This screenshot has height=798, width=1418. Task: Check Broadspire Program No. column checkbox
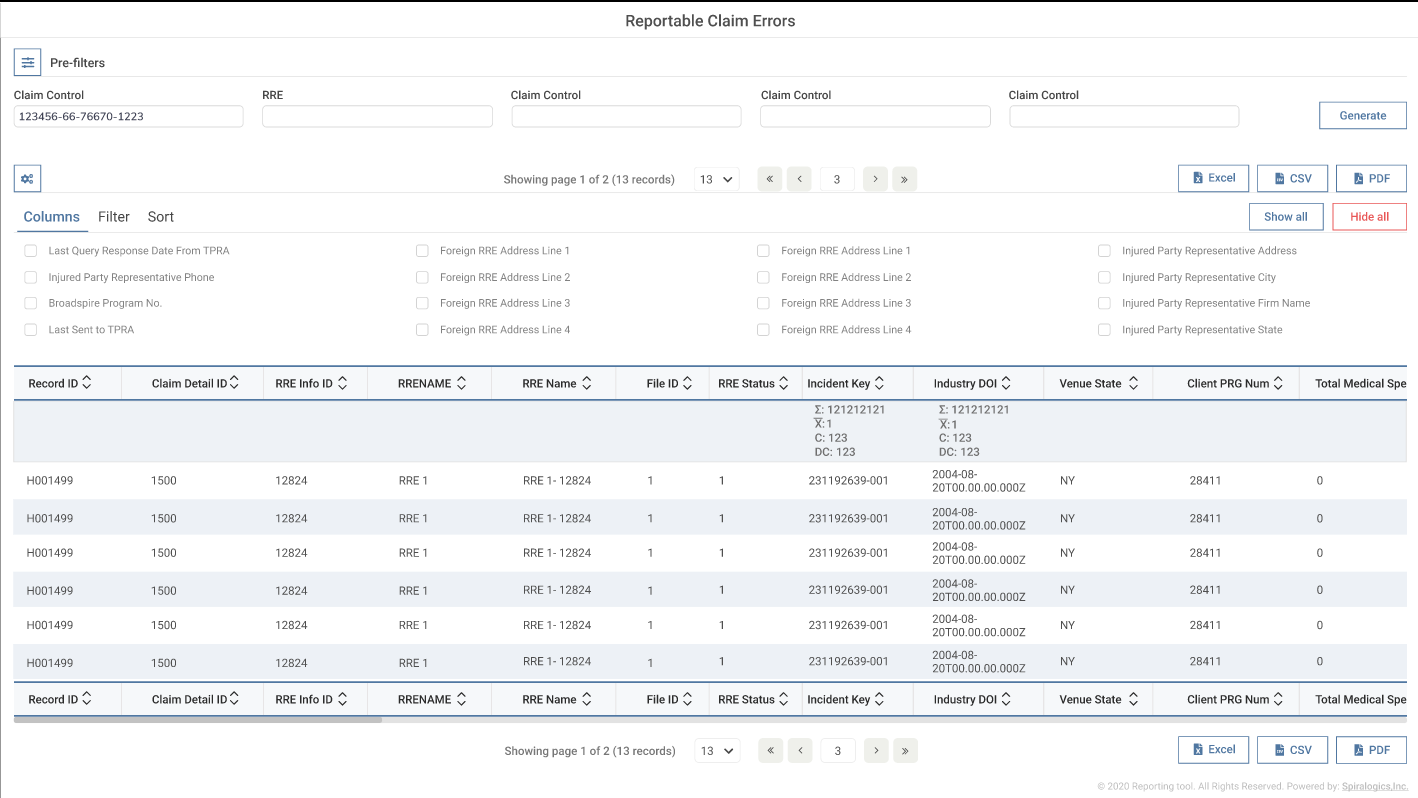(x=31, y=303)
